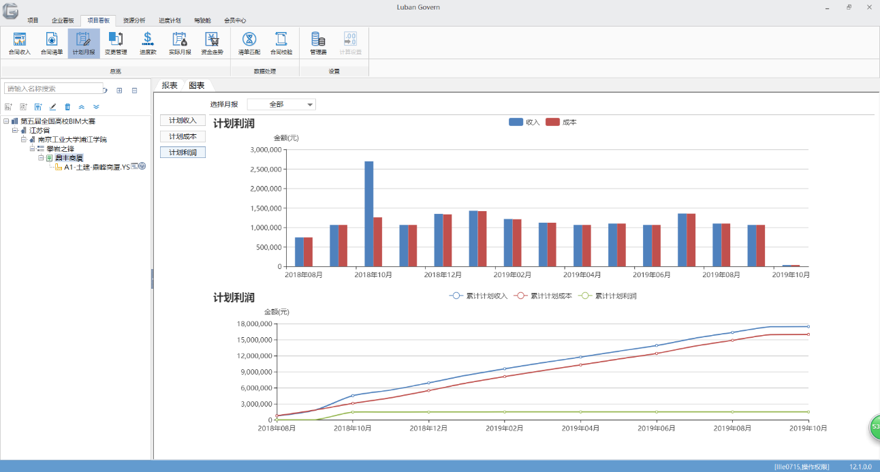This screenshot has width=880, height=472.
Task: Toggle 收入 blue legend in bar chart
Action: (x=524, y=122)
